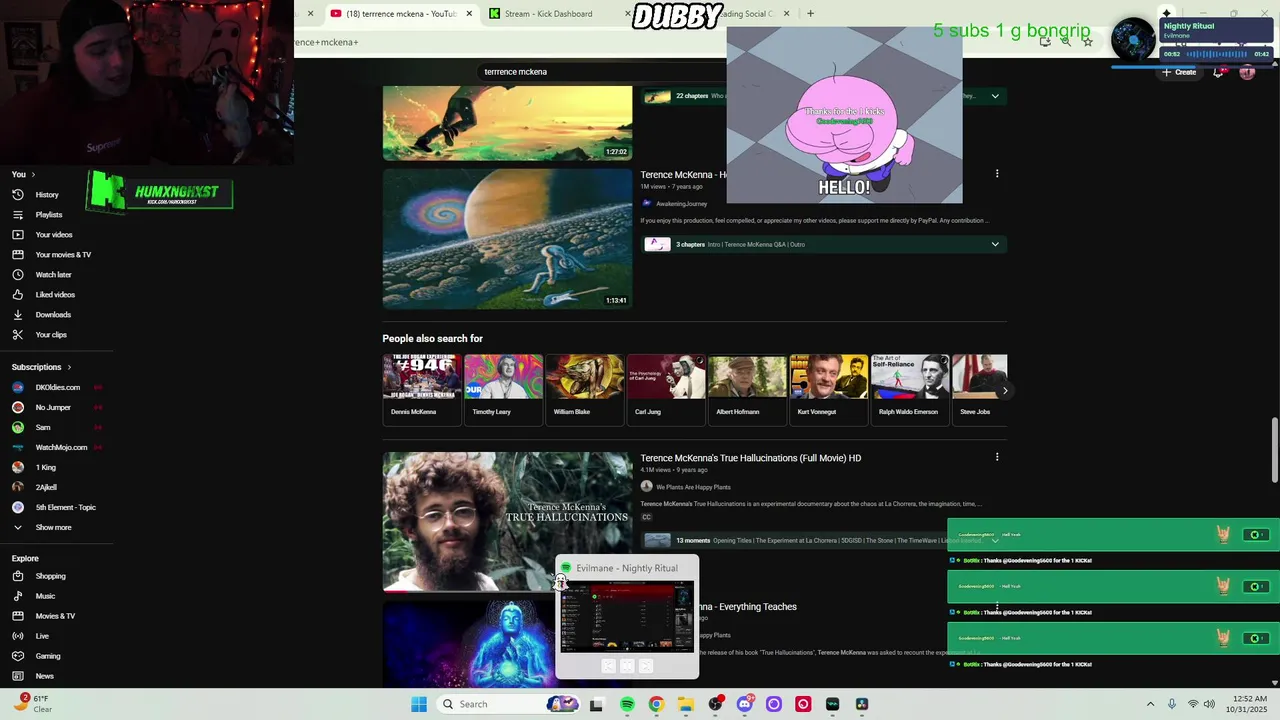1280x720 pixels.
Task: Show hidden system tray icons
Action: [x=1150, y=704]
